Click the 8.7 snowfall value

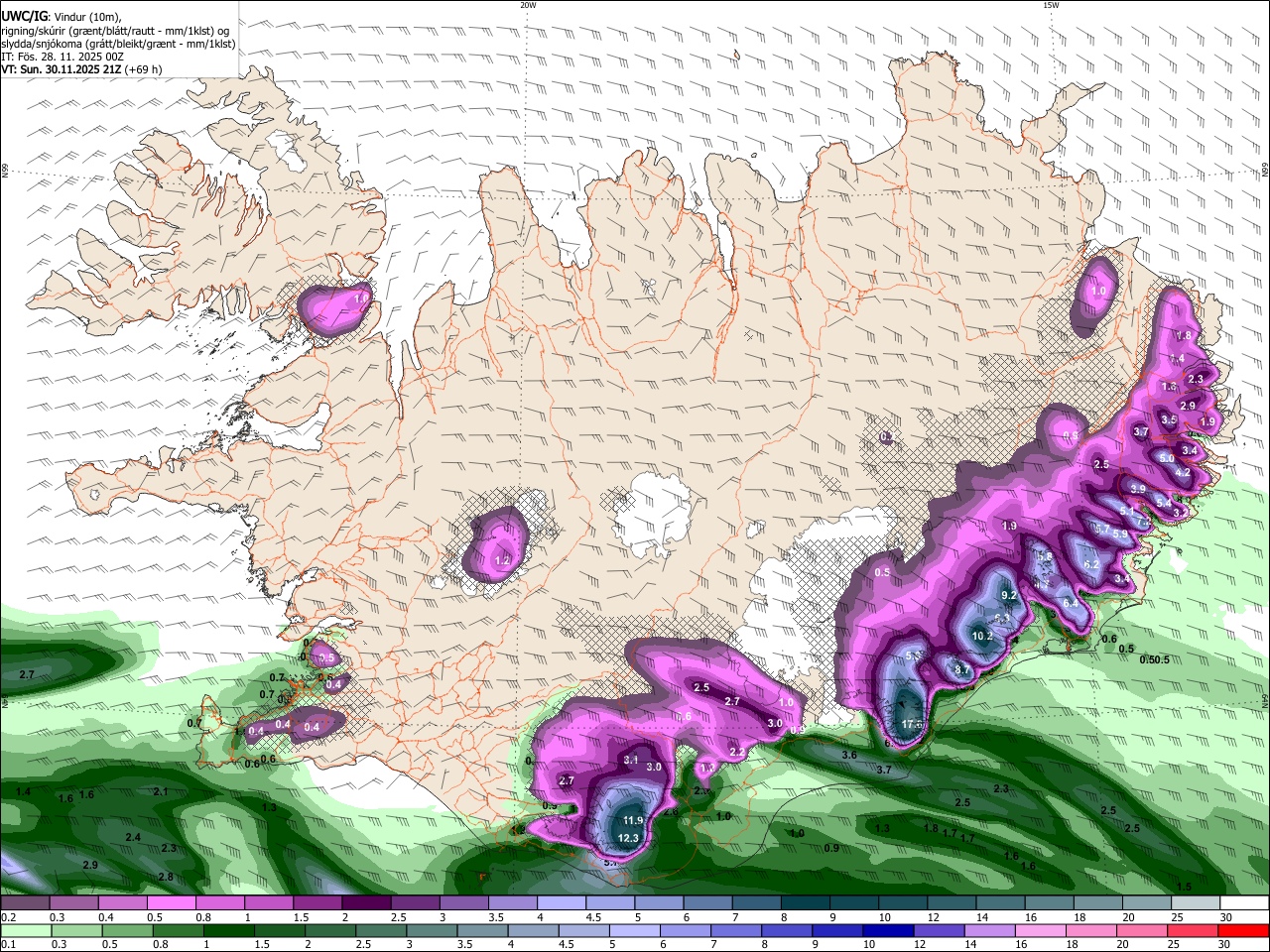[x=961, y=670]
